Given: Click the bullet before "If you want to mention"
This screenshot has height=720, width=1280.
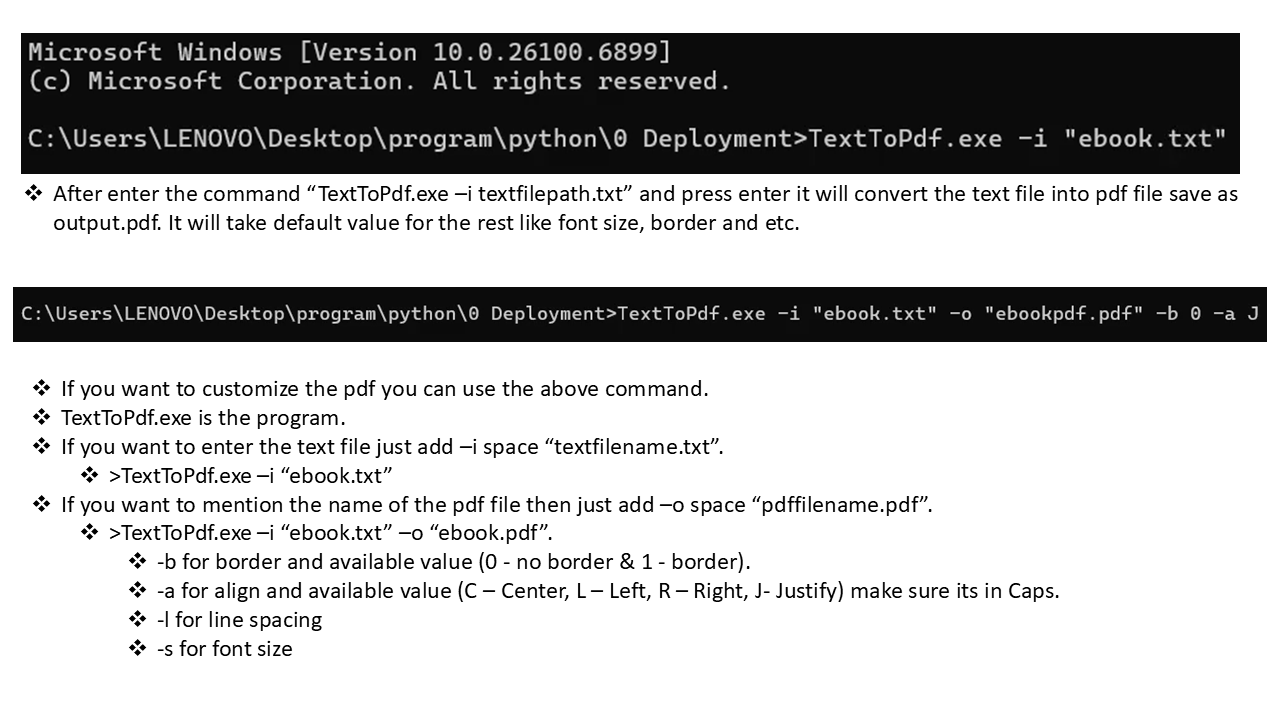Looking at the screenshot, I should tap(42, 504).
